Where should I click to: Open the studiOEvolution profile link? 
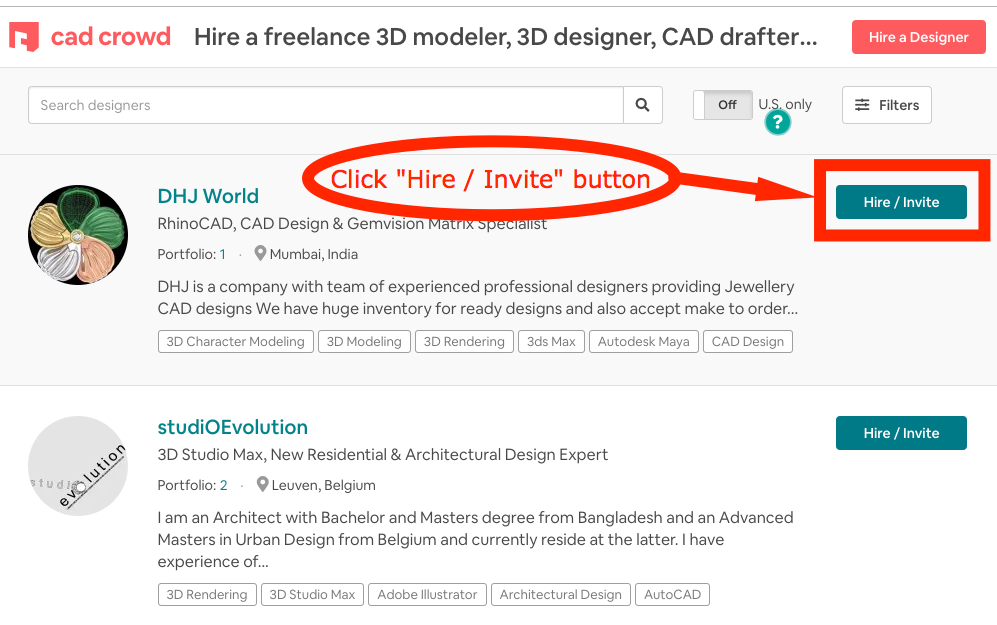232,427
